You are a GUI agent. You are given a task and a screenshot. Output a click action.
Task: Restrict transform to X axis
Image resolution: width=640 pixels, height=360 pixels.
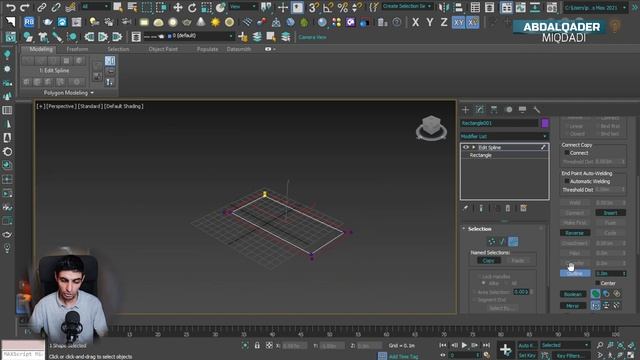tap(416, 22)
